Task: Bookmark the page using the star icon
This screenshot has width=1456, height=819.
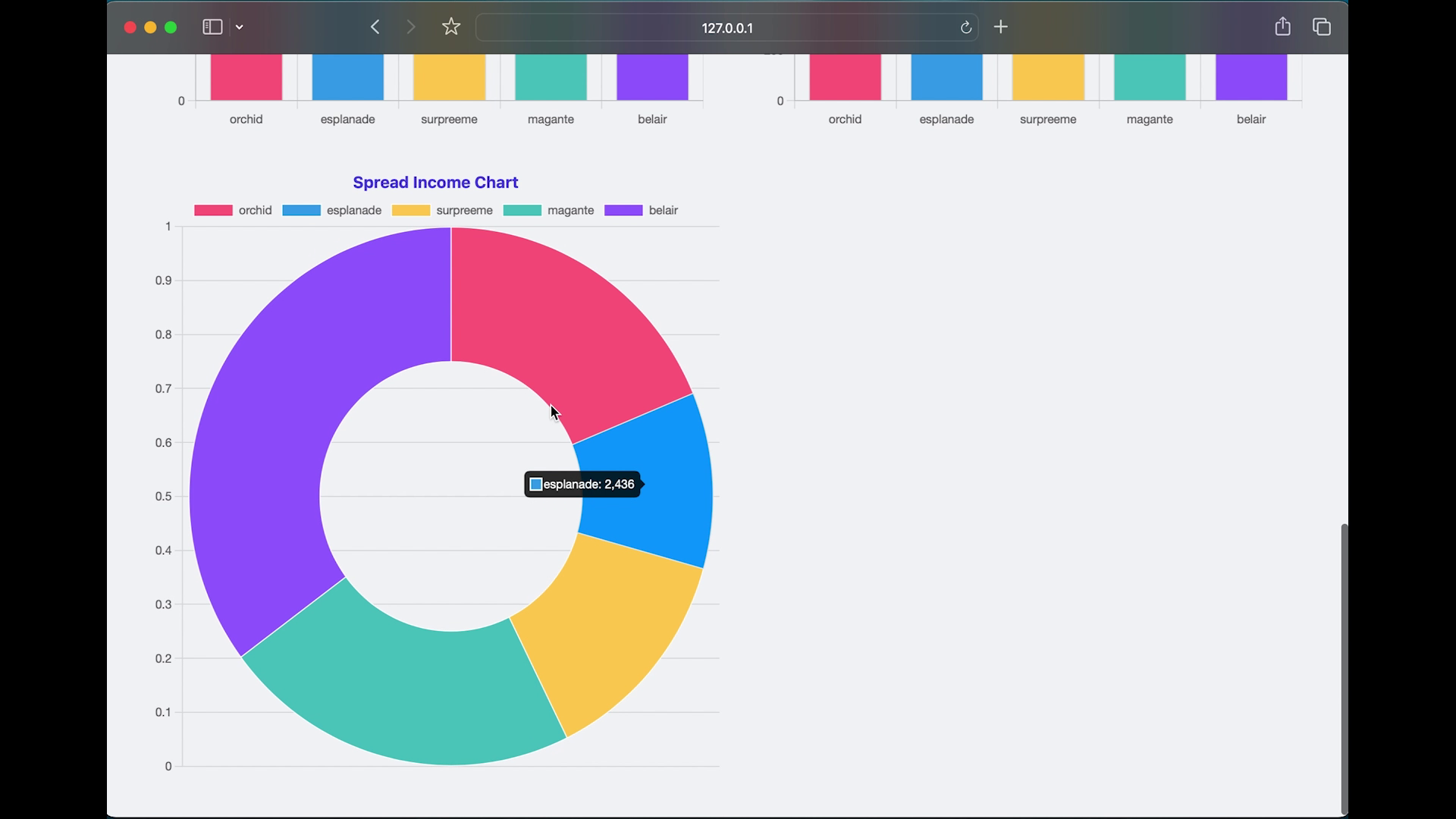Action: tap(450, 27)
